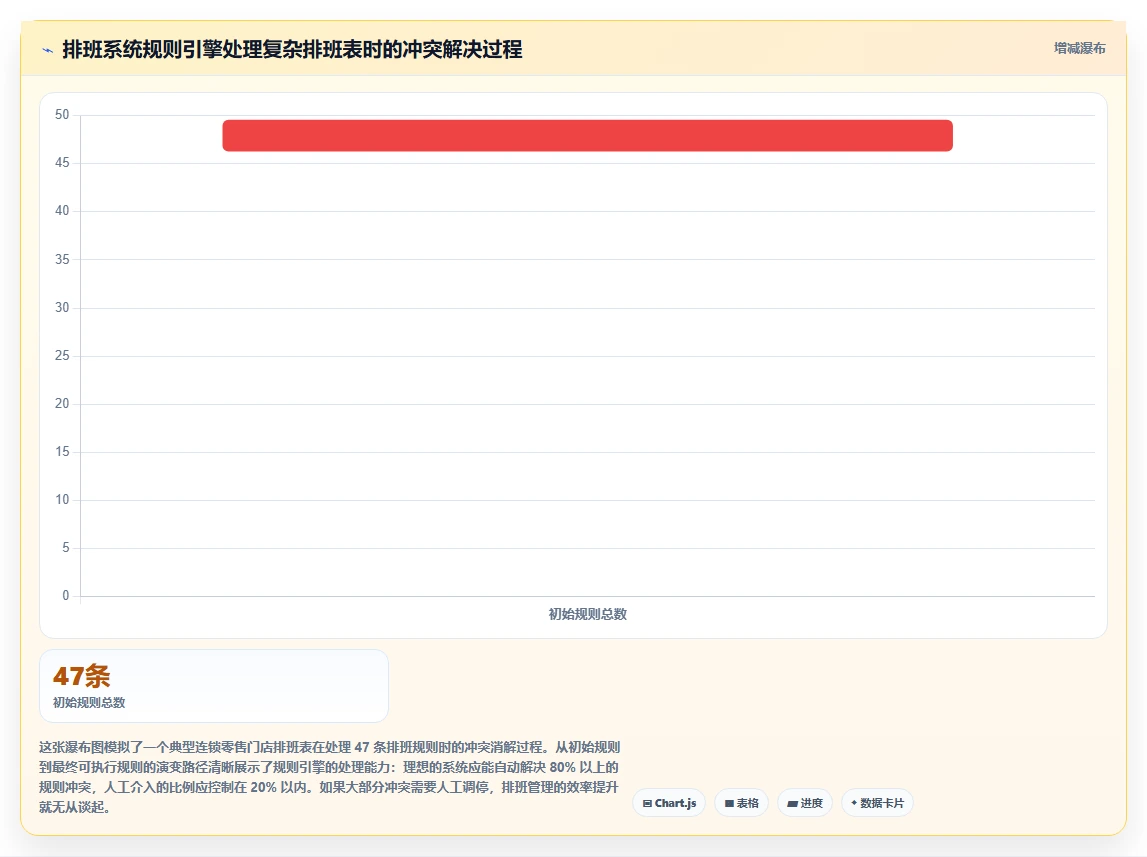The height and width of the screenshot is (857, 1147).
Task: Click the 数据卡片 tag chip
Action: coord(877,803)
